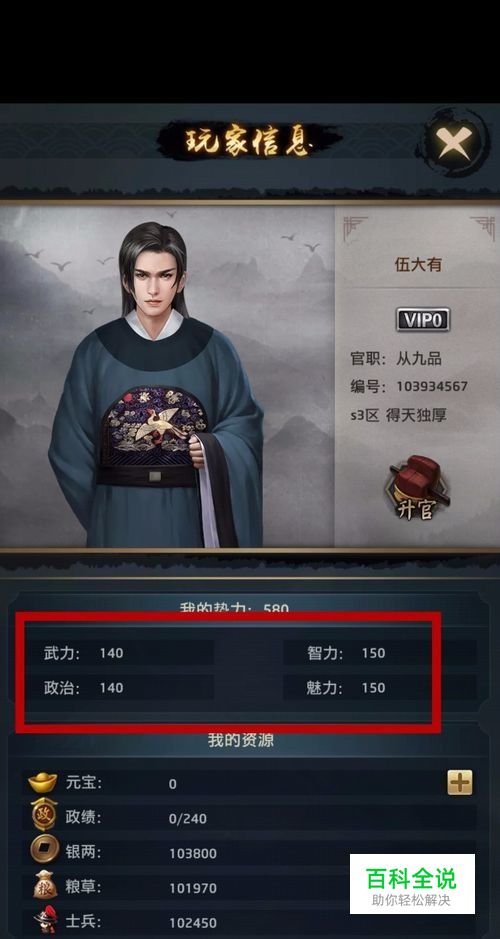Tap the 银两 copper coin icon
Screen dimensions: 500x939
44,852
